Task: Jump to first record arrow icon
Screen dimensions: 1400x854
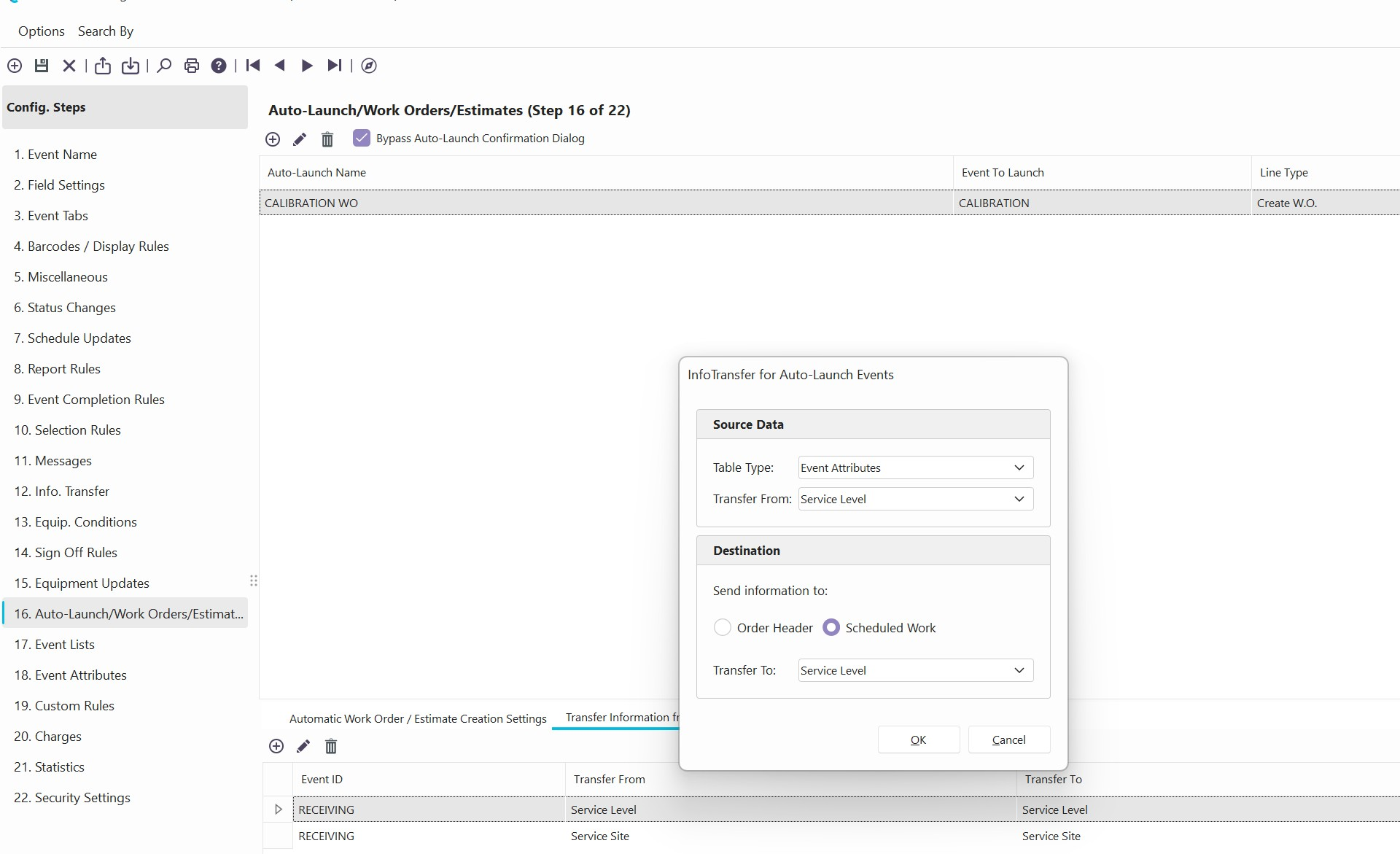Action: (x=253, y=66)
